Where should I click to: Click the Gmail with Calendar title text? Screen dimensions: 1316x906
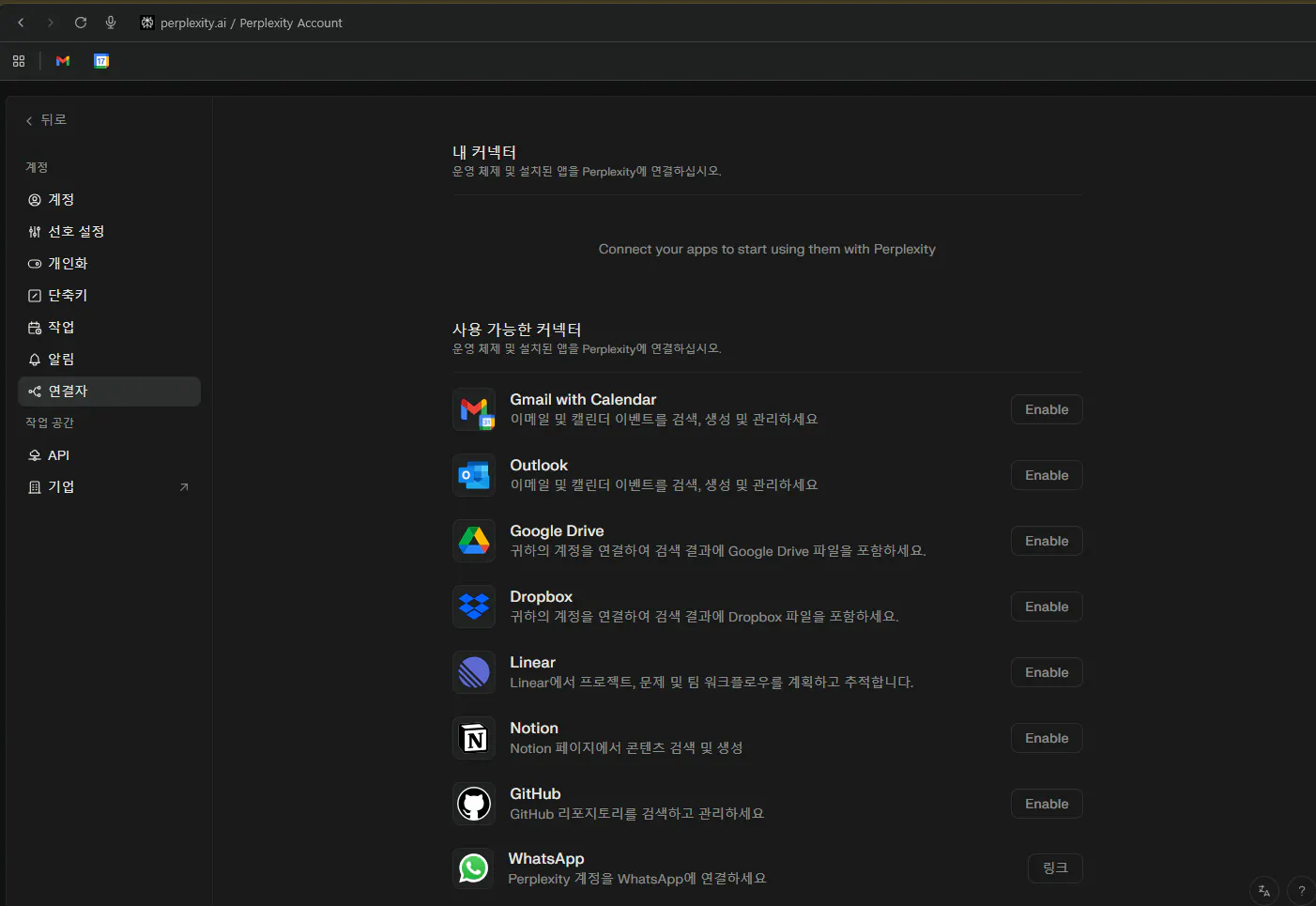point(583,400)
